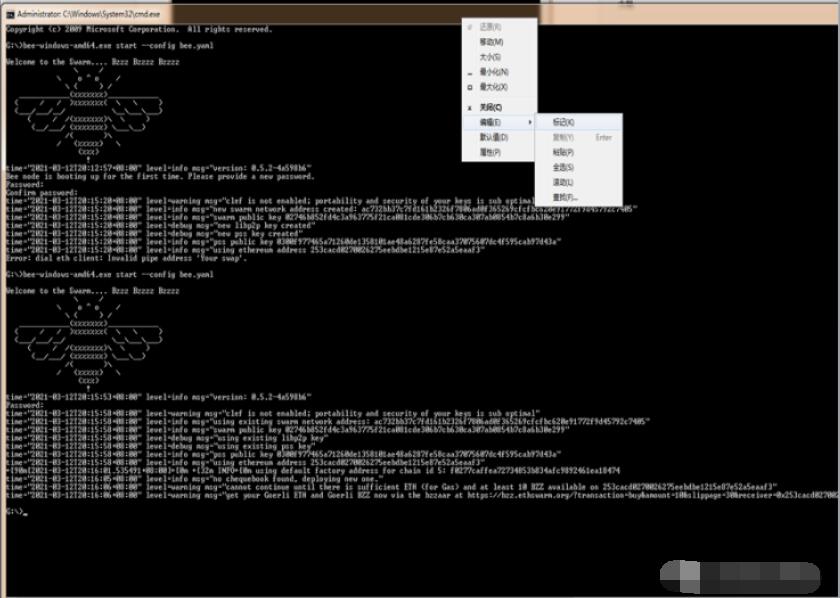Choose 滚动(L) from the edit submenu
Viewport: 840px width, 598px height.
tap(563, 183)
